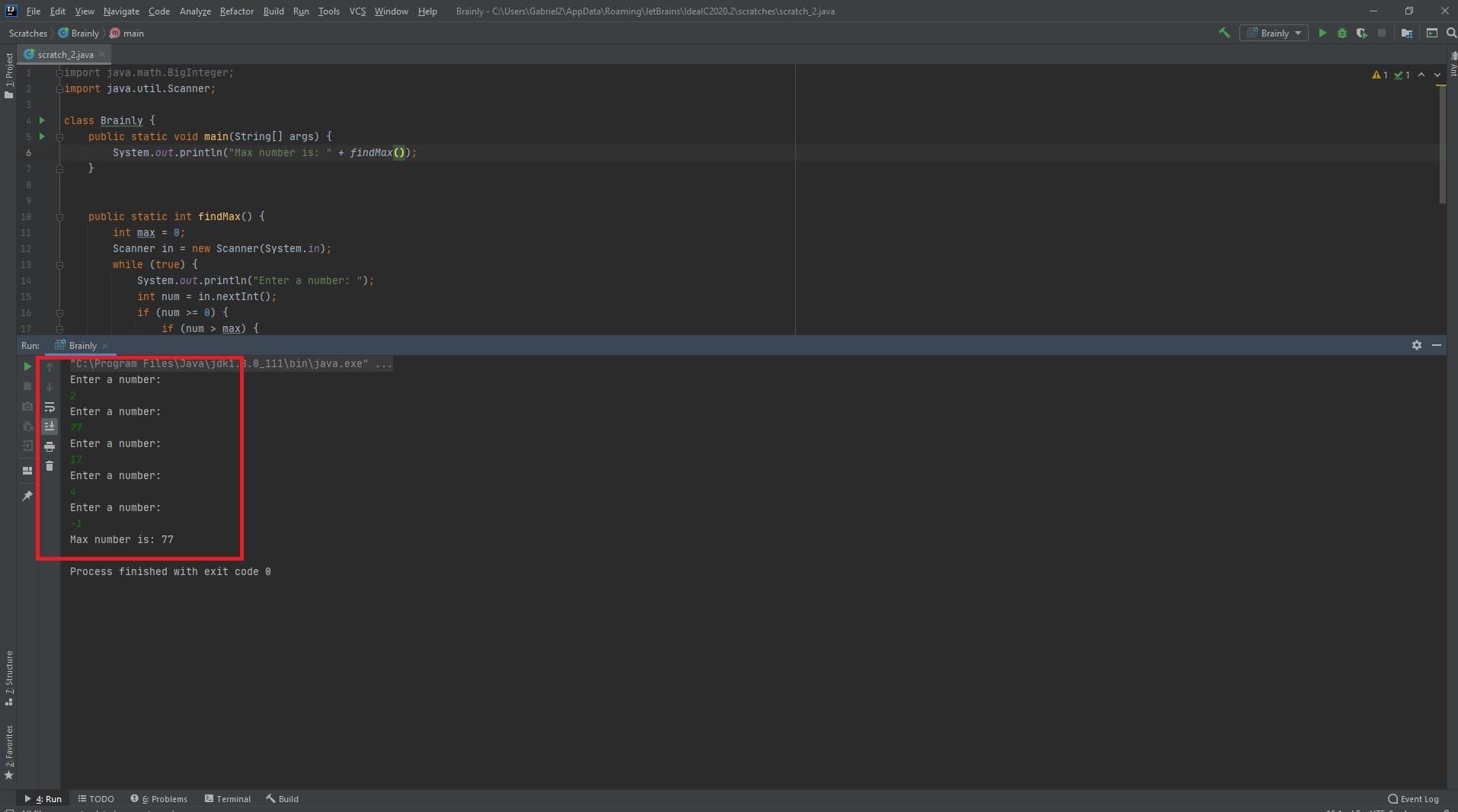
Task: Open the Refactor menu
Action: point(236,11)
